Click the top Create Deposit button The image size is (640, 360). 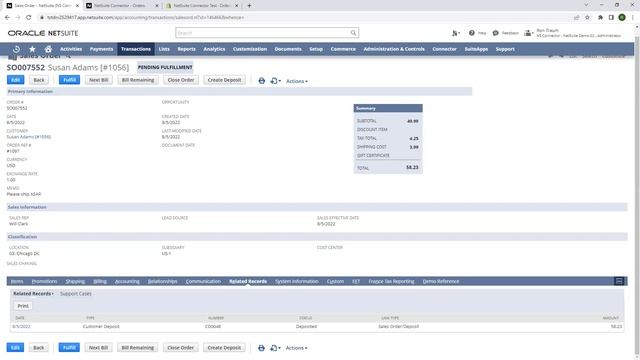(x=224, y=80)
